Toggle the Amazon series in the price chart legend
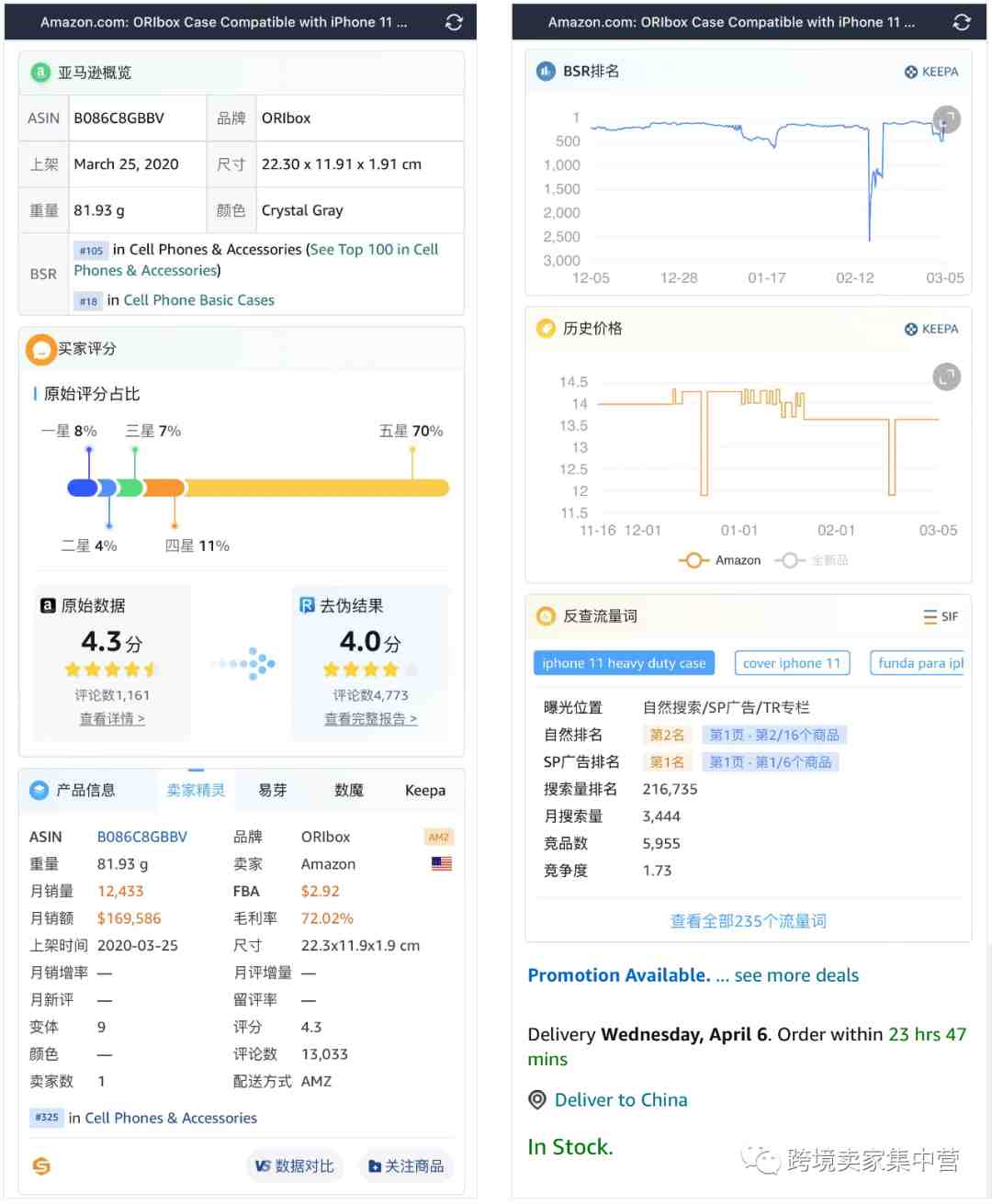Image resolution: width=992 pixels, height=1204 pixels. click(x=719, y=560)
